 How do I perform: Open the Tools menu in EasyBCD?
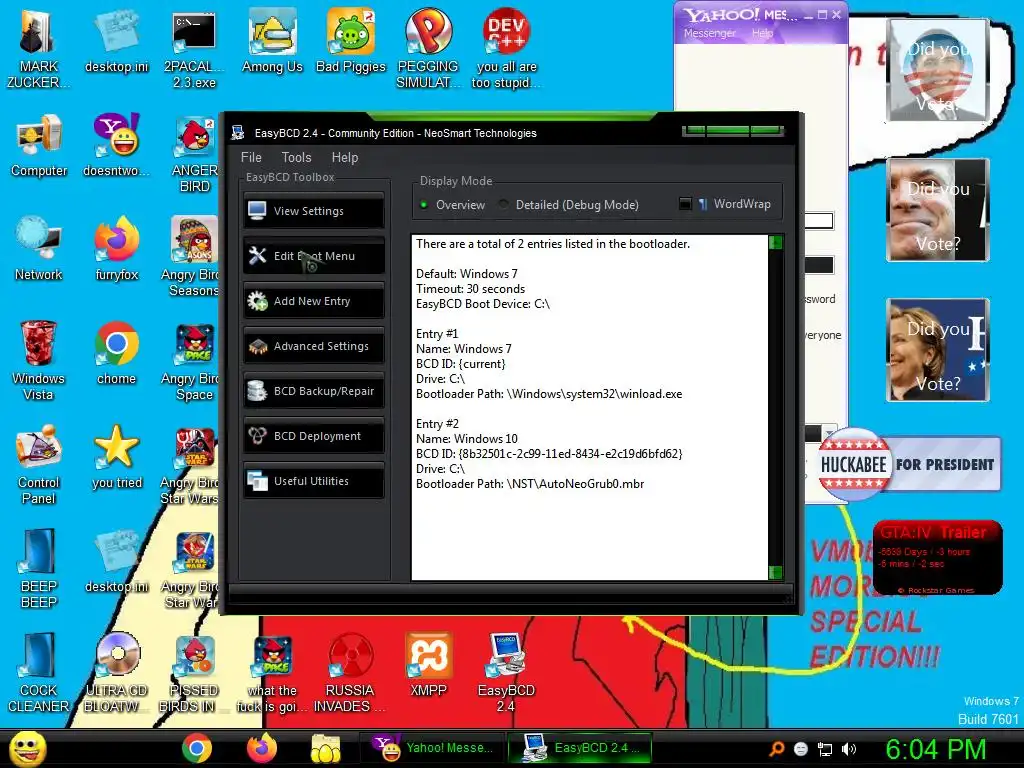296,157
